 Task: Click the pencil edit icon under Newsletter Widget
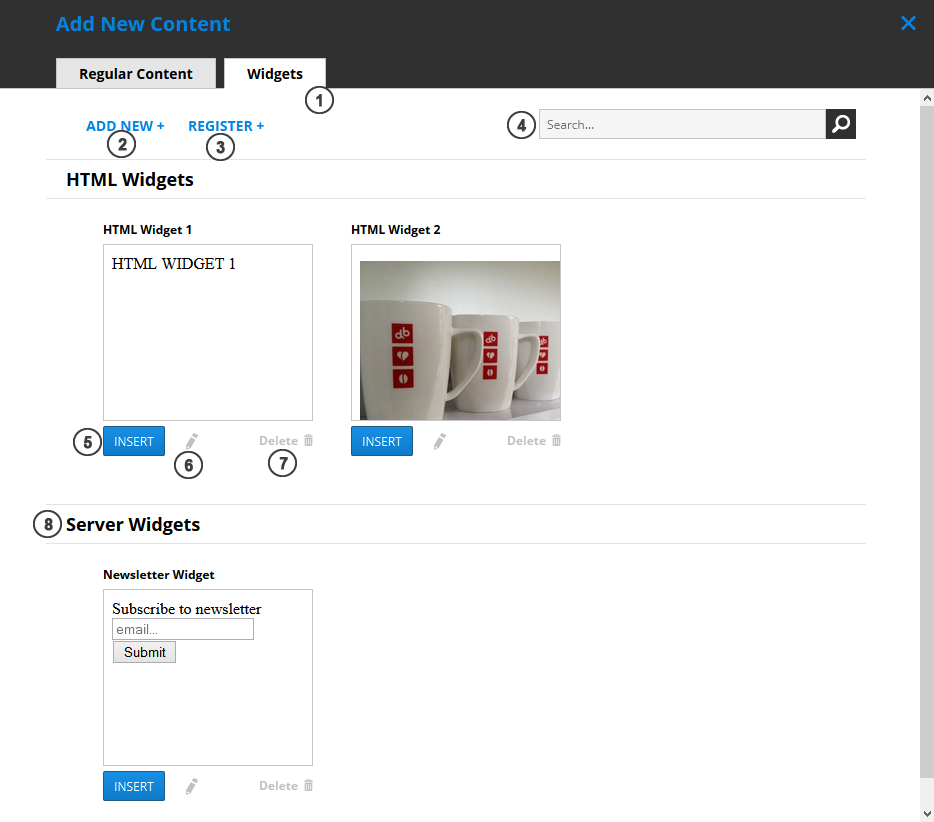pos(190,785)
